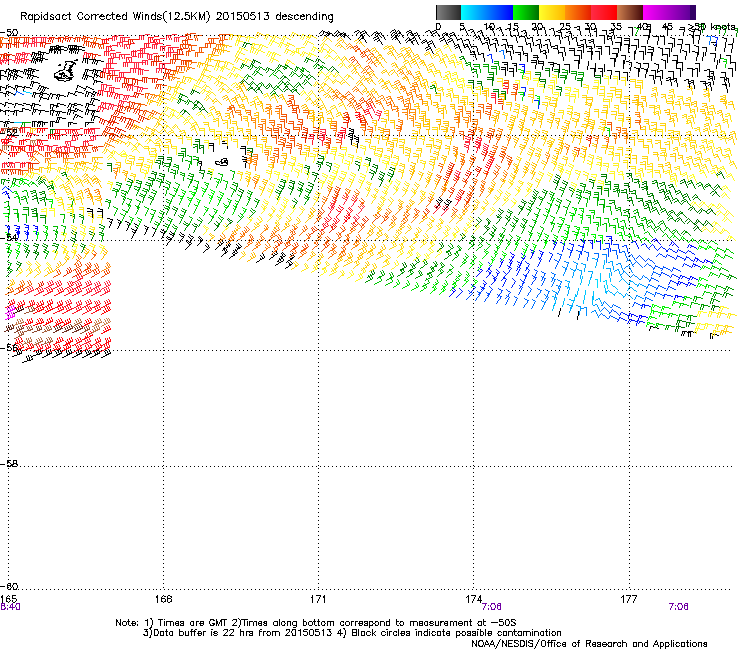This screenshot has height=650, width=740.
Task: Click the magenta-purple 40-50 knots legend segment
Action: pos(669,12)
